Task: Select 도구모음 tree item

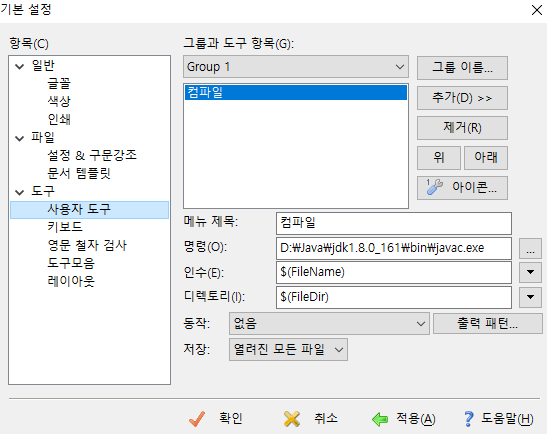Action: (71, 263)
